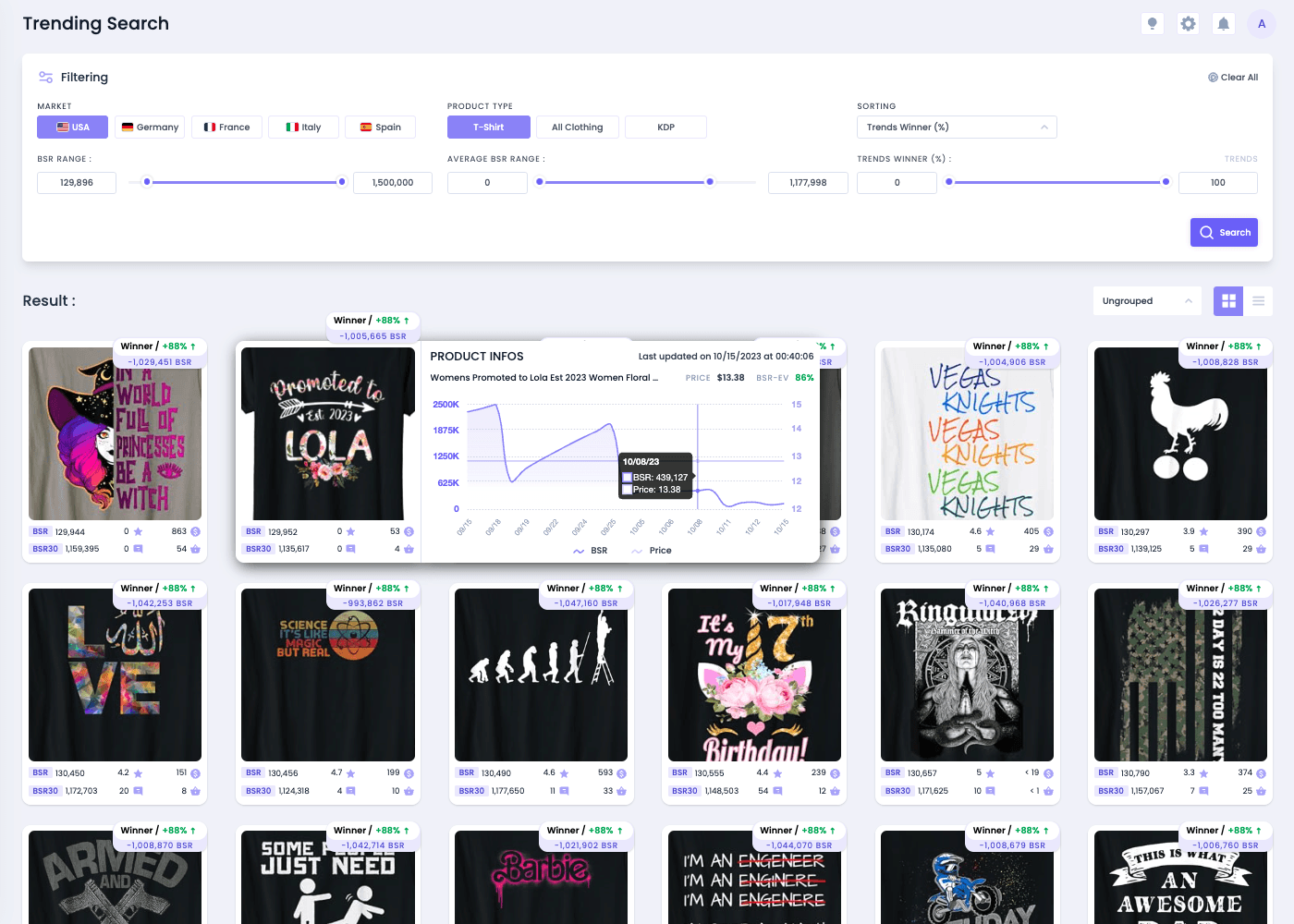The height and width of the screenshot is (924, 1294).
Task: Click -1,008,828 BSR label on rooster card
Action: (1225, 362)
